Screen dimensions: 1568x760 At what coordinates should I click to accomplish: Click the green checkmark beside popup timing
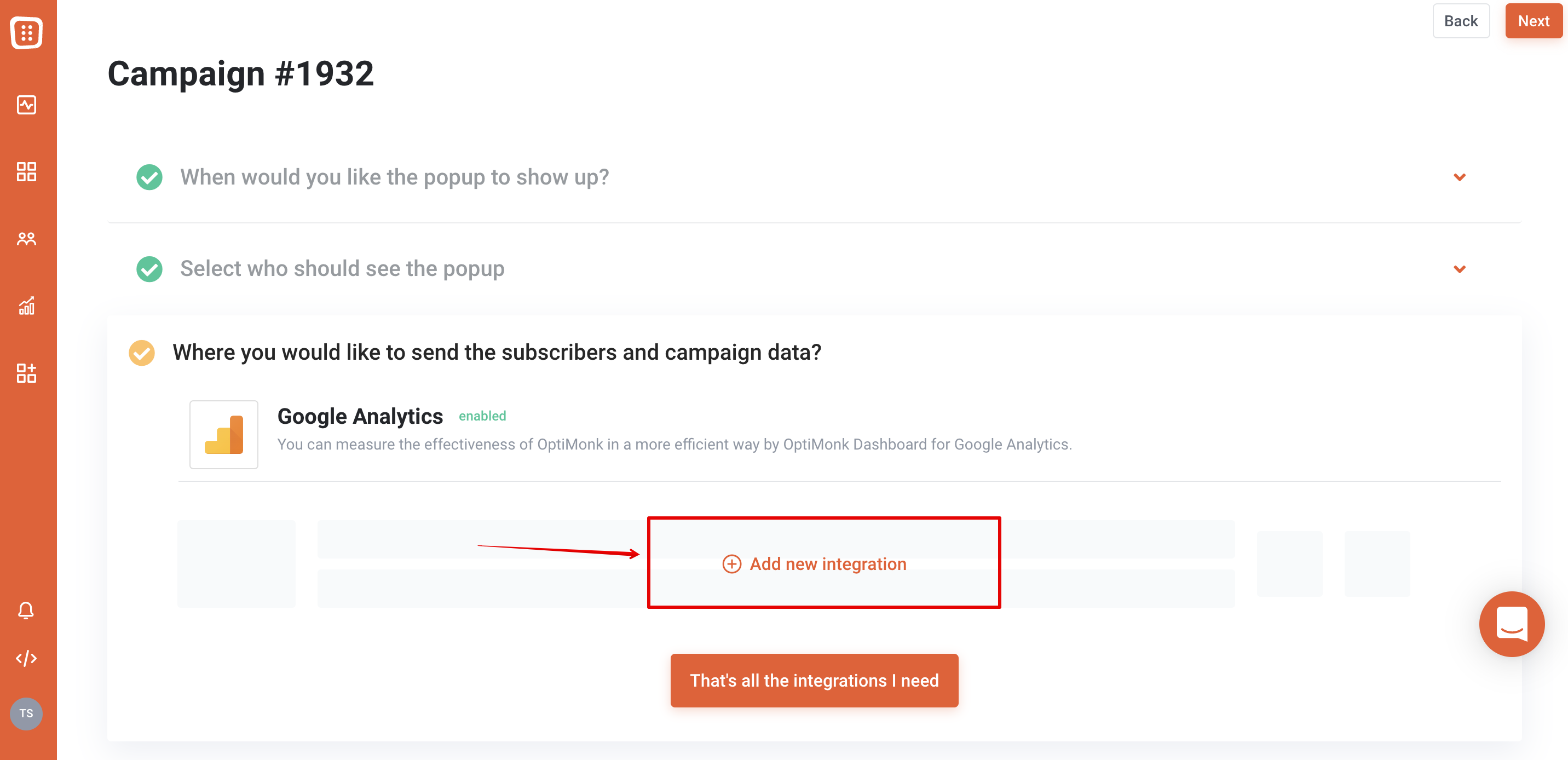click(149, 177)
